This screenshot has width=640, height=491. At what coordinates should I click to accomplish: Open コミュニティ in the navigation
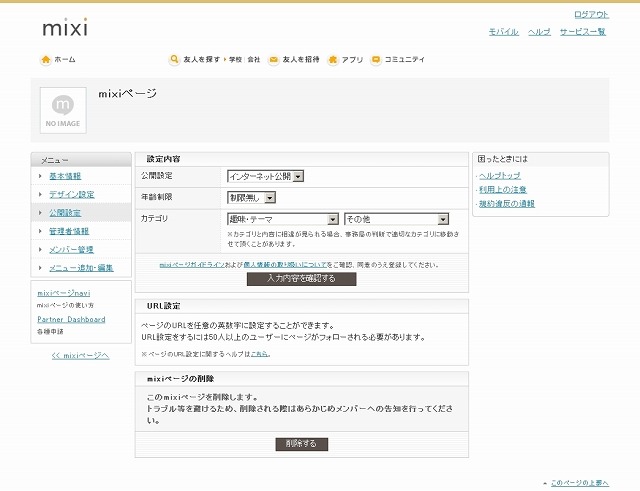[x=404, y=60]
